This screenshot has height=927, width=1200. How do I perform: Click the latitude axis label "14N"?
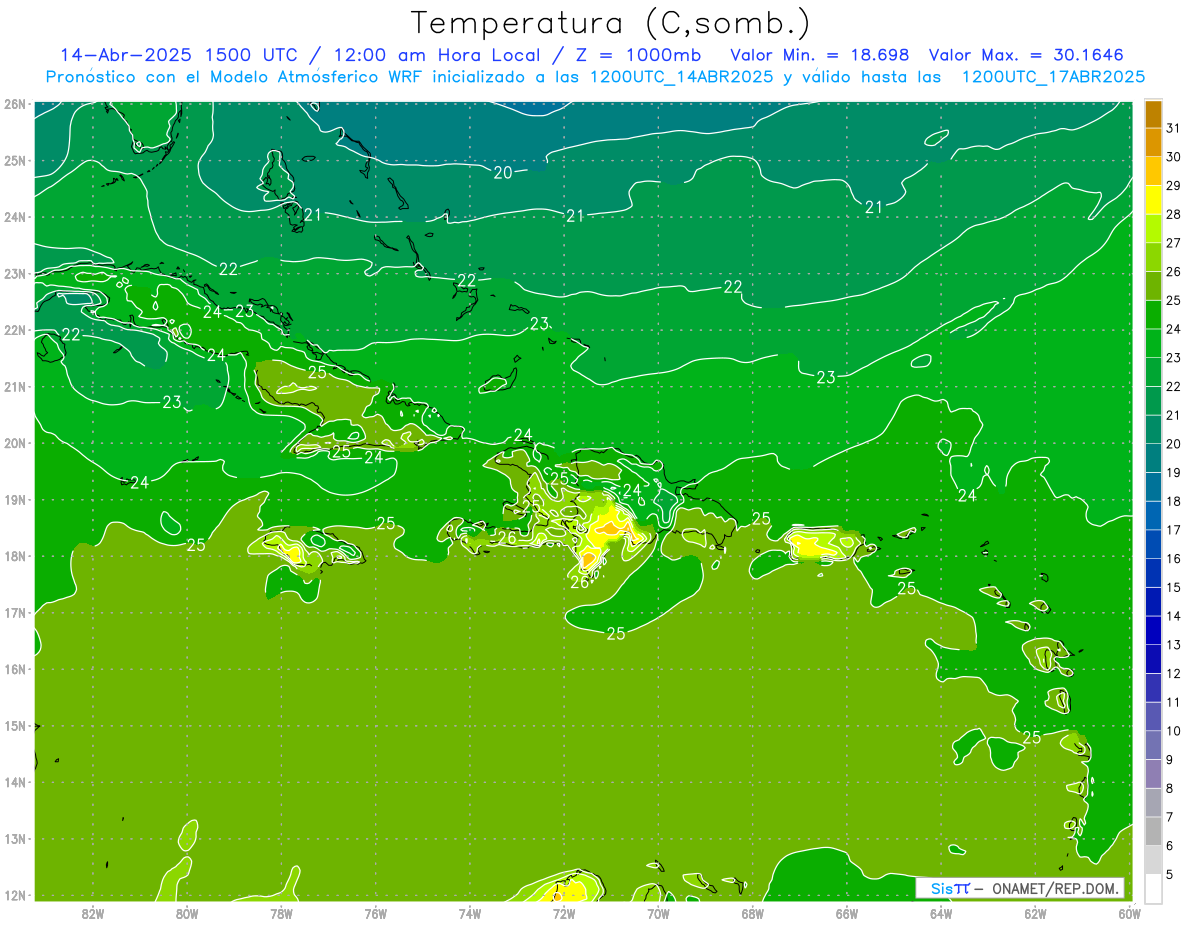[15, 782]
